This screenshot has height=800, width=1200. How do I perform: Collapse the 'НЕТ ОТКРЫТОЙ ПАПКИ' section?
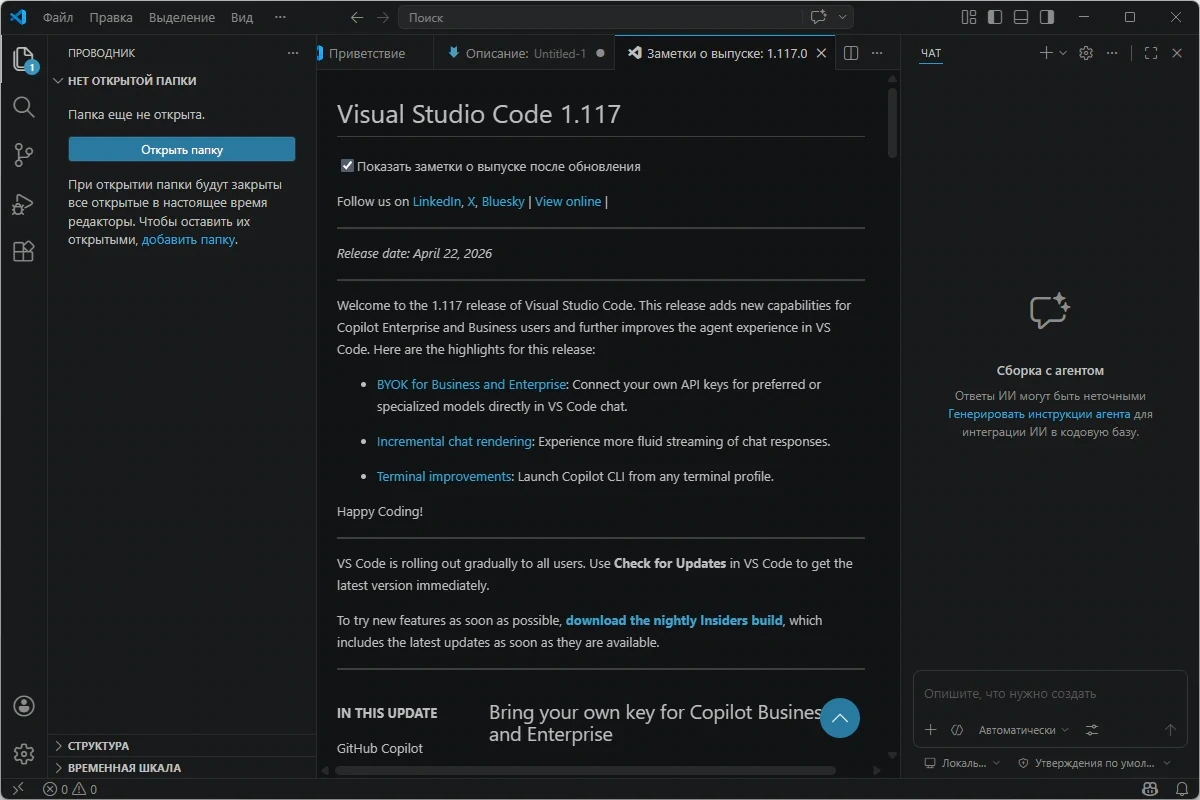[x=182, y=81]
